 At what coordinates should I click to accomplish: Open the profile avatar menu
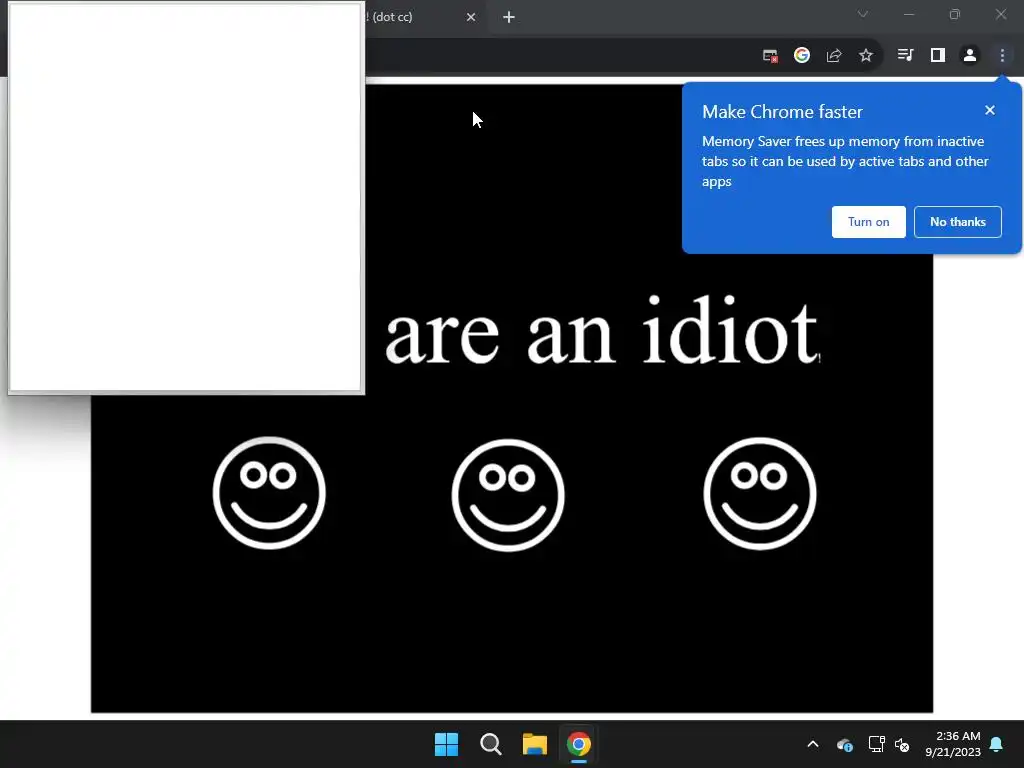click(970, 56)
